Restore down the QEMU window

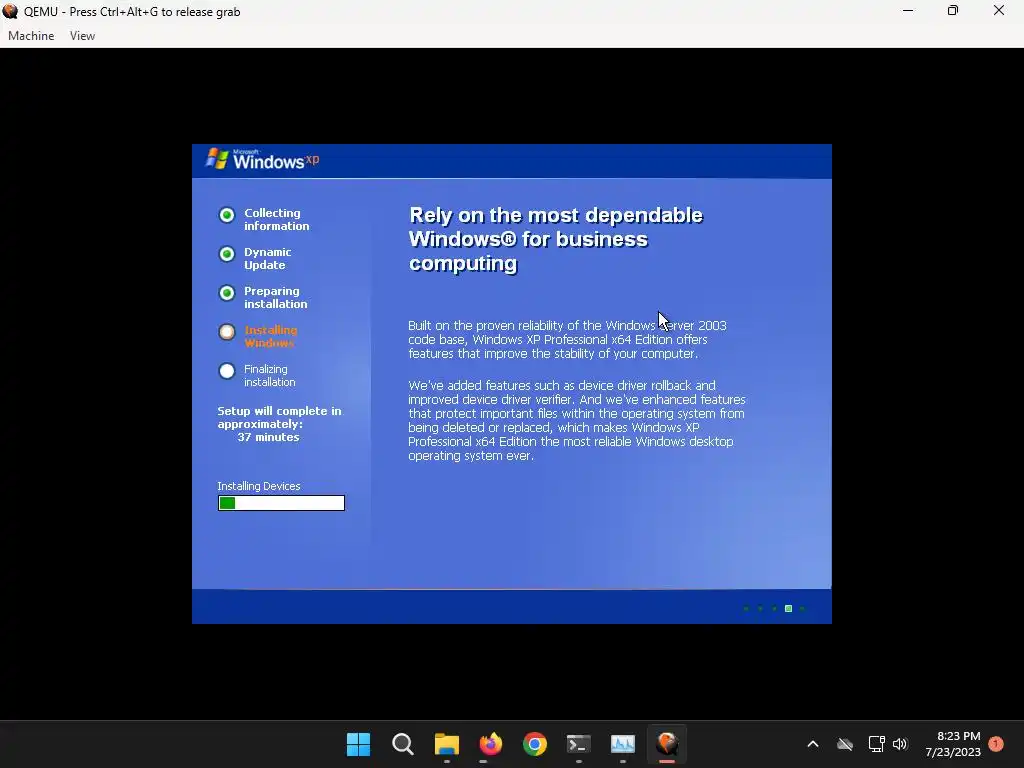[953, 11]
